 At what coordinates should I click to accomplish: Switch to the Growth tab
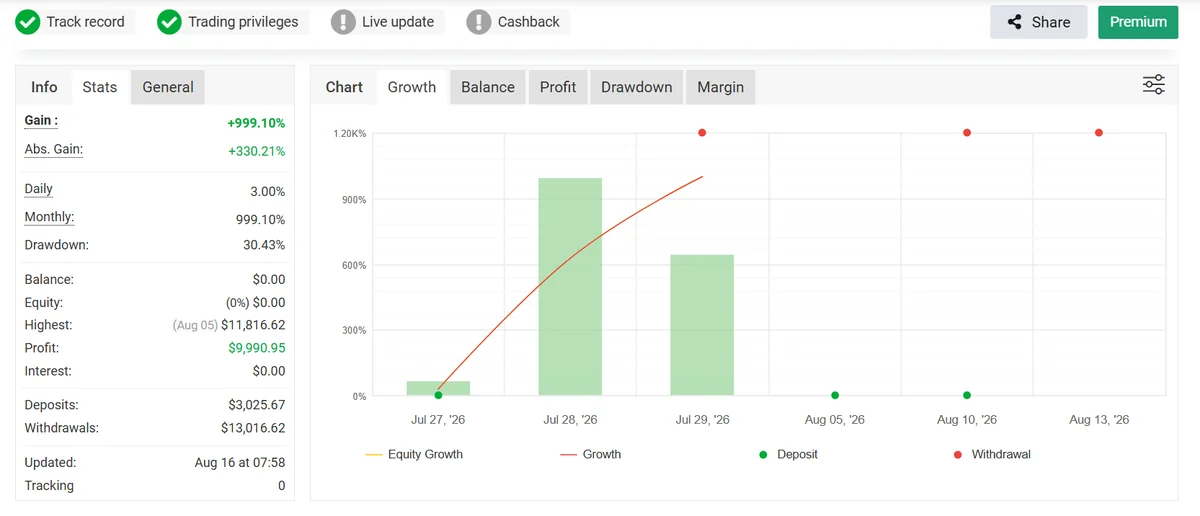point(412,87)
